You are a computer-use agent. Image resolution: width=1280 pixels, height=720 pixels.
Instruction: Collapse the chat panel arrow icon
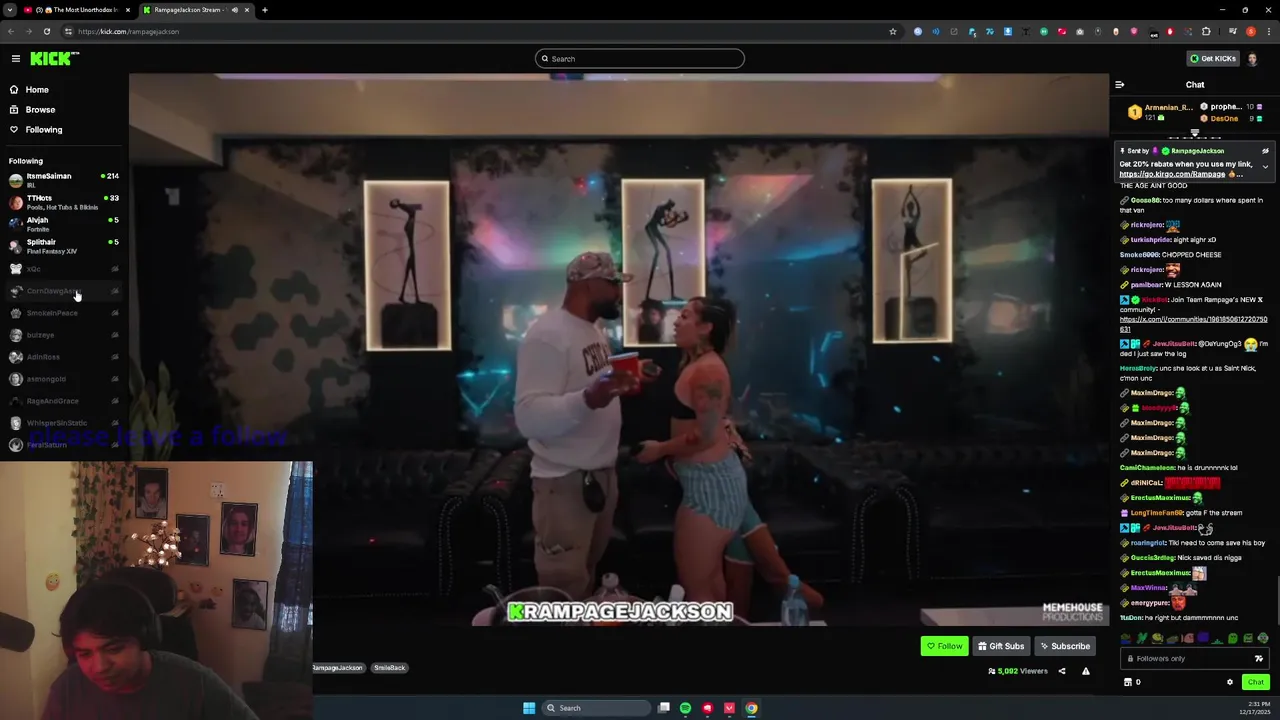click(x=1120, y=85)
